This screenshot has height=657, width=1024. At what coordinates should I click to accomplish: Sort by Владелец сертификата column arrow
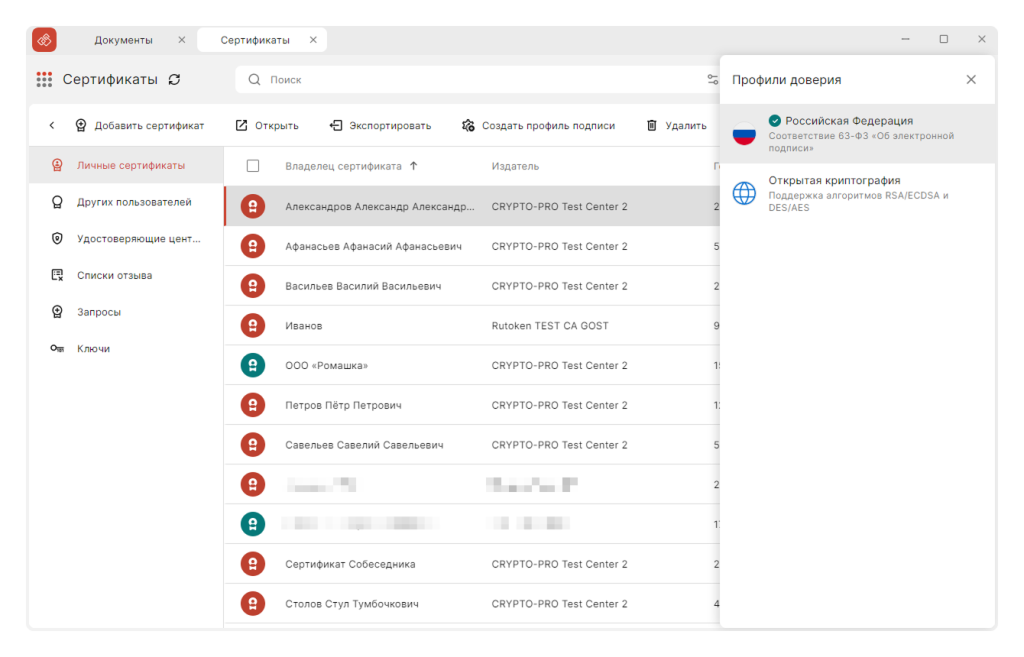[x=413, y=166]
